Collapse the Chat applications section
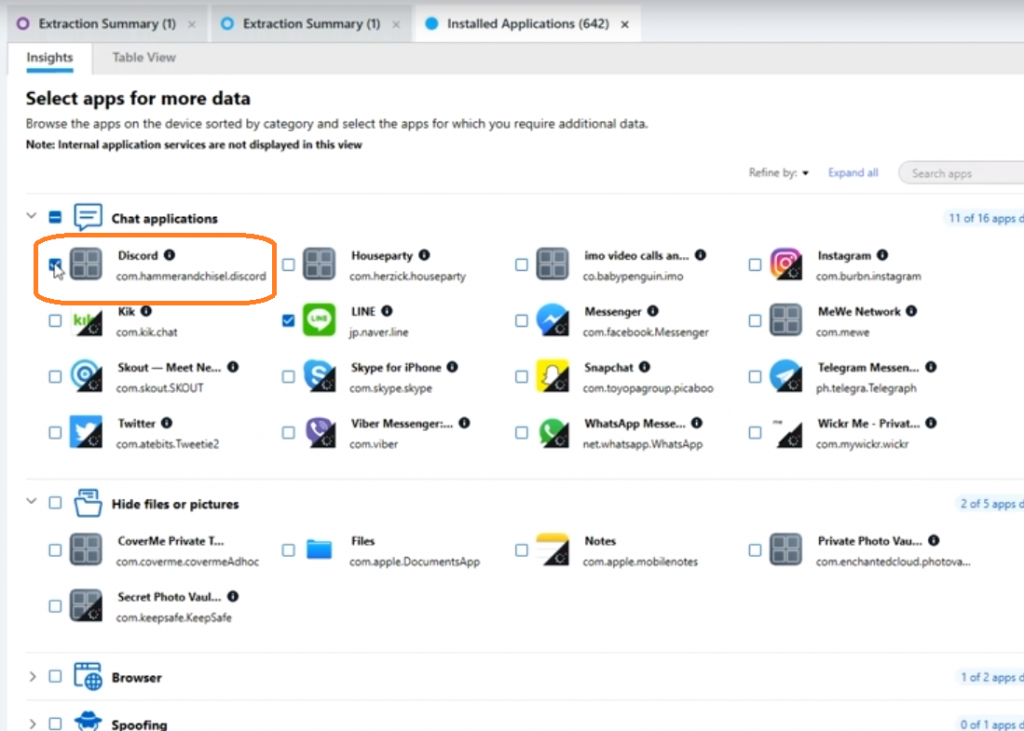Screen dimensions: 1024x731 (31, 215)
